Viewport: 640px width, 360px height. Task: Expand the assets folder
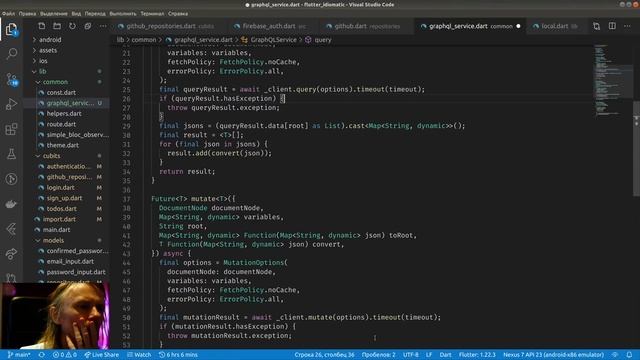(48, 50)
